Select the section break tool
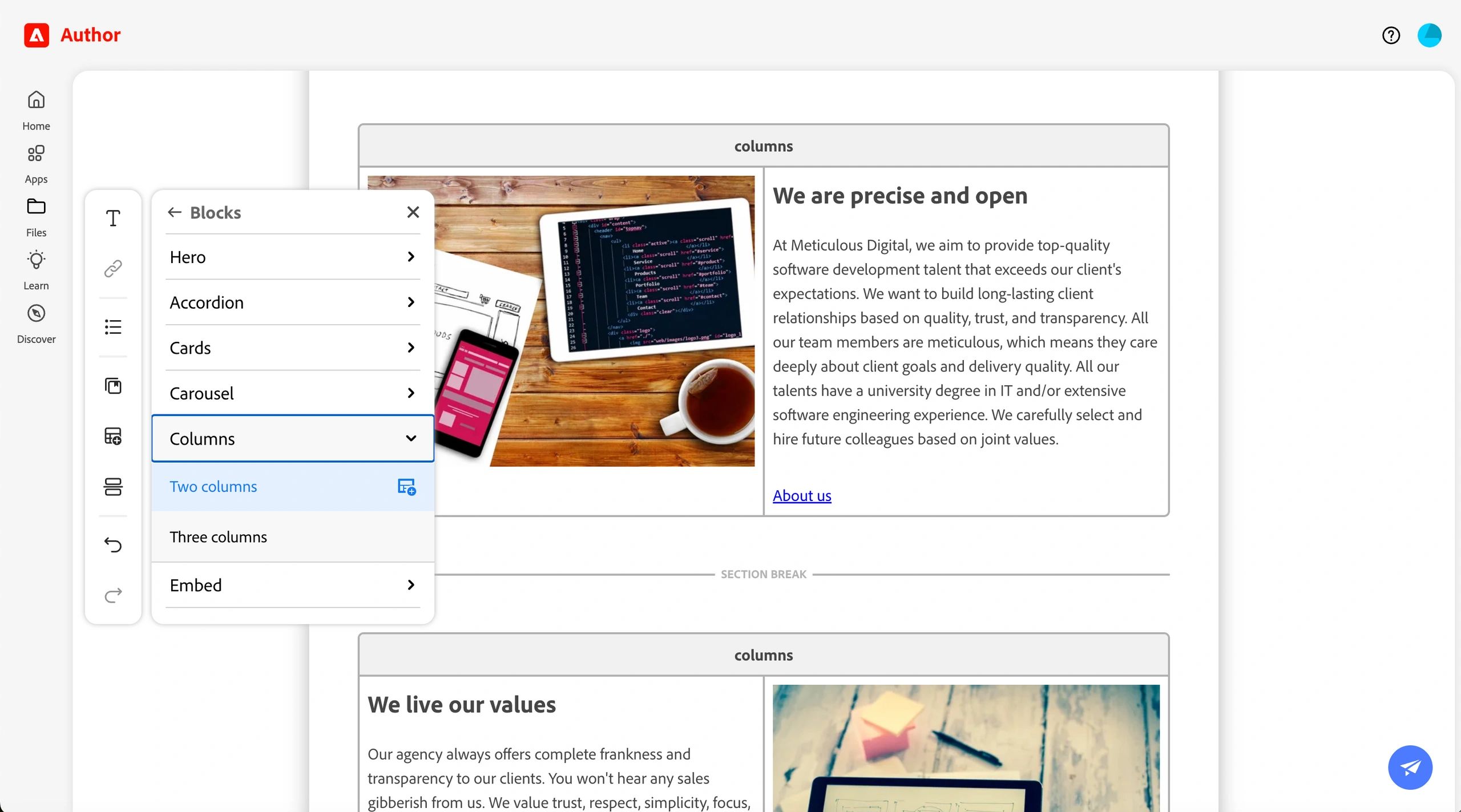This screenshot has width=1461, height=812. (113, 487)
